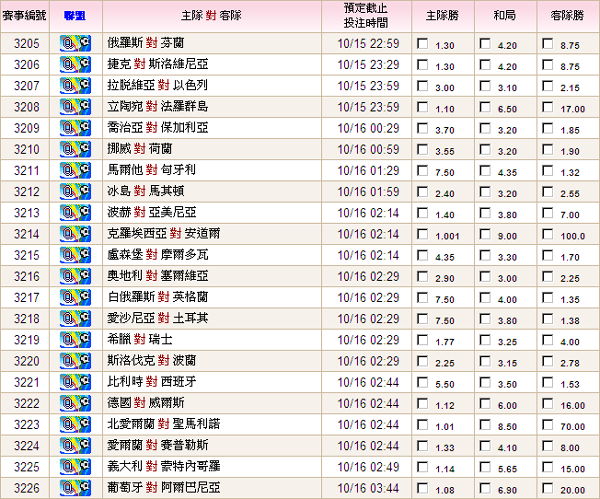Select away win 15.00 for match 3225
The height and width of the screenshot is (499, 600).
click(548, 467)
